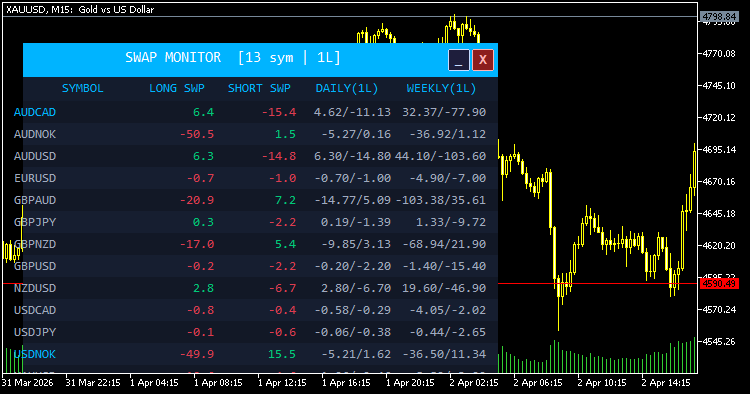This screenshot has height=394, width=750.
Task: Select the GBPNZD symbol
Action: pyautogui.click(x=35, y=244)
